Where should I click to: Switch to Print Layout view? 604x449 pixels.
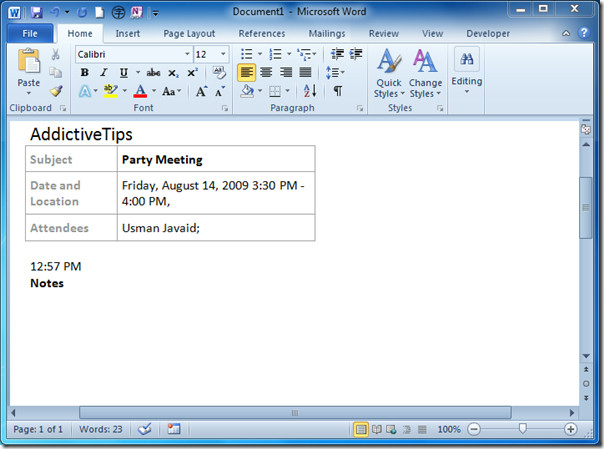coord(361,429)
